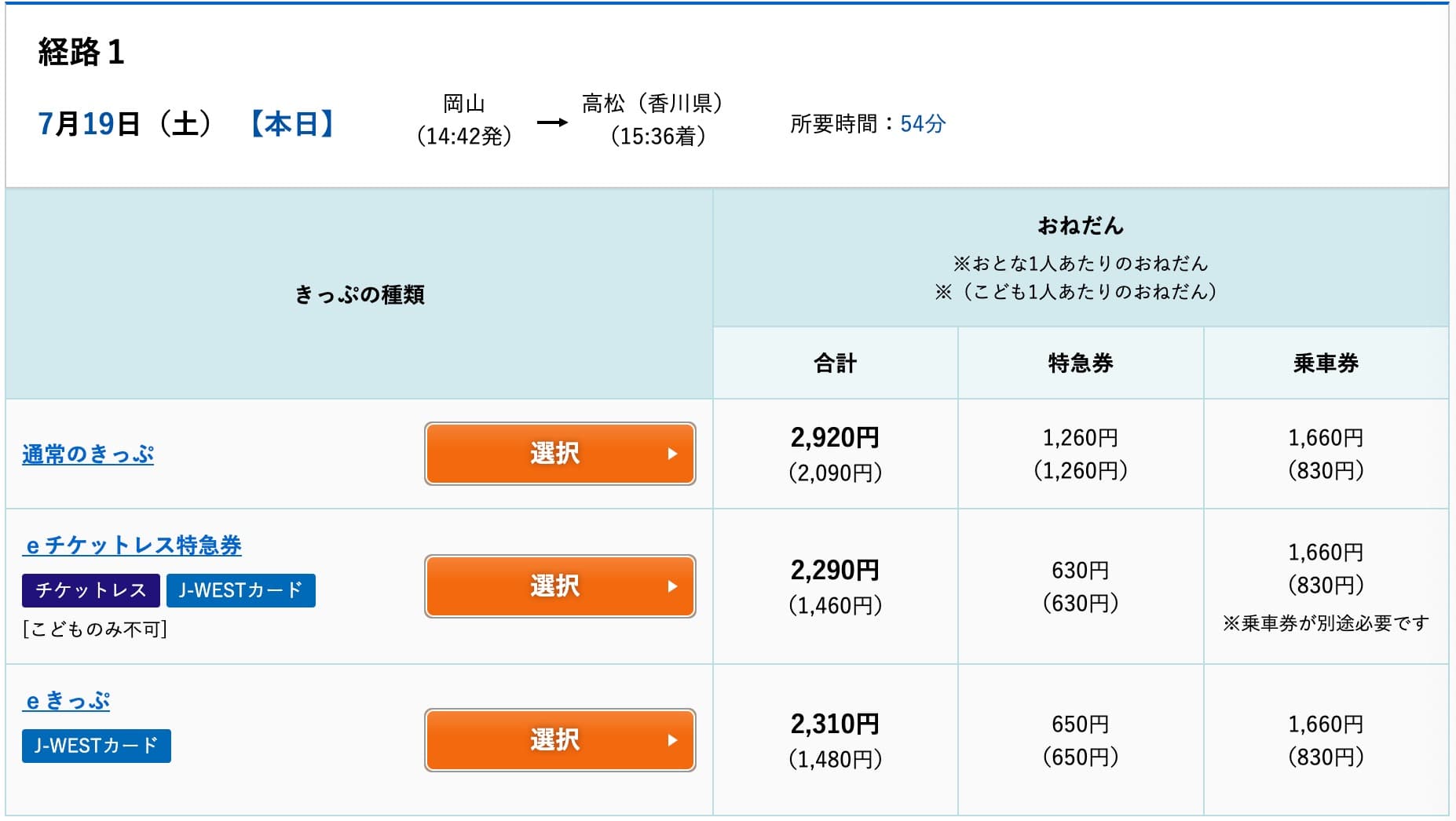Open the eきっぷ link
The width and height of the screenshot is (1456, 821).
click(66, 701)
